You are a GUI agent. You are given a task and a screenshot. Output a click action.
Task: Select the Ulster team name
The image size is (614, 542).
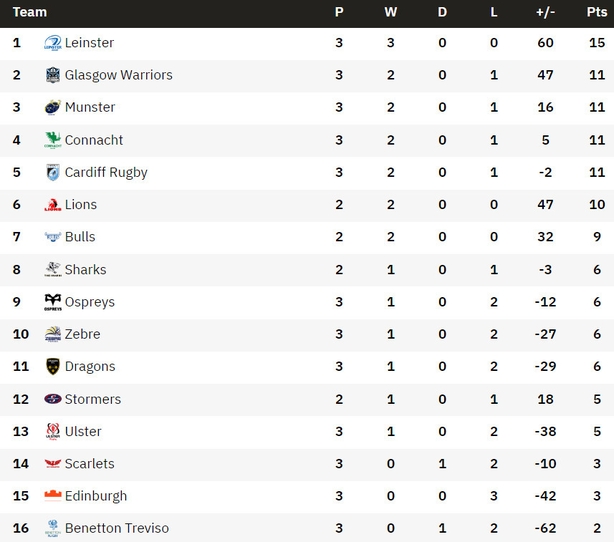[x=83, y=431]
